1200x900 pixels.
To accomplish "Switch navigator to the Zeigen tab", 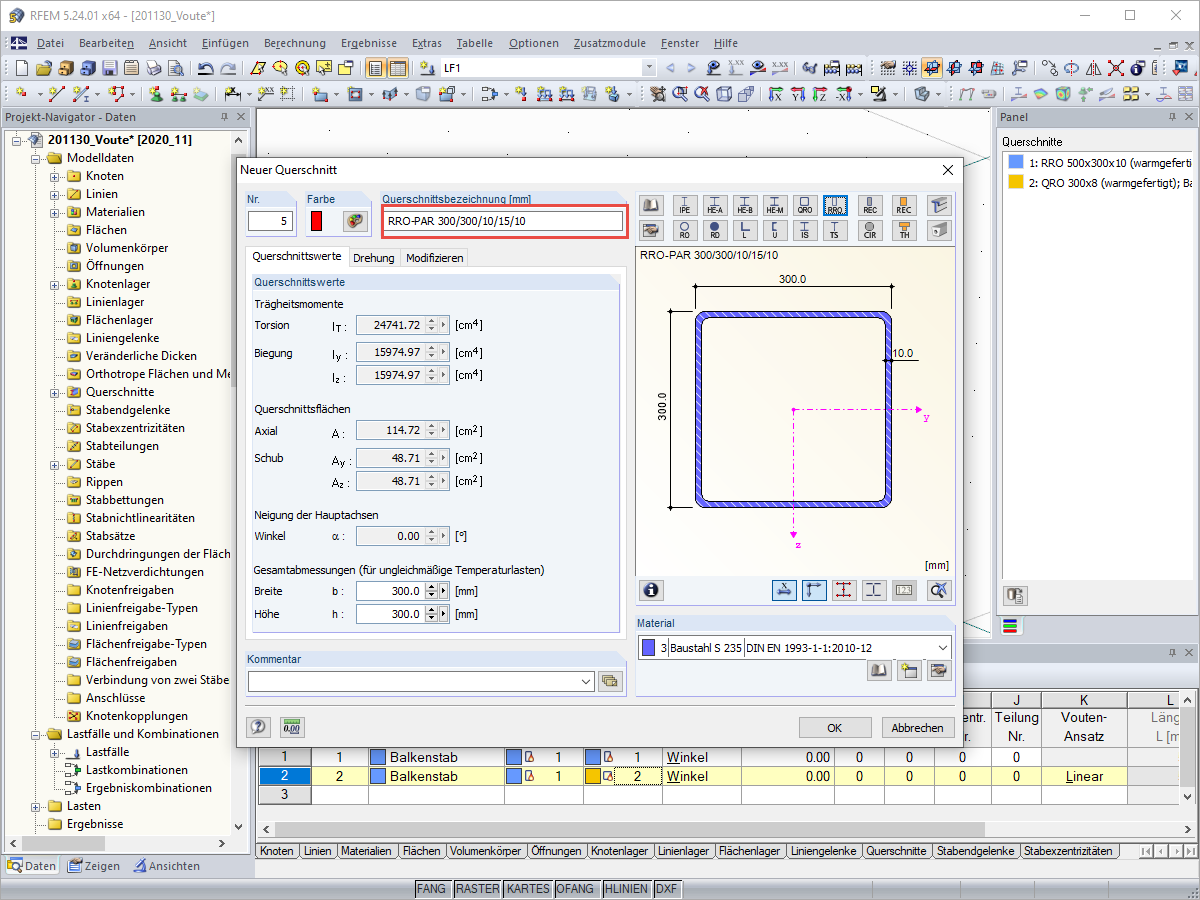I will [x=94, y=866].
